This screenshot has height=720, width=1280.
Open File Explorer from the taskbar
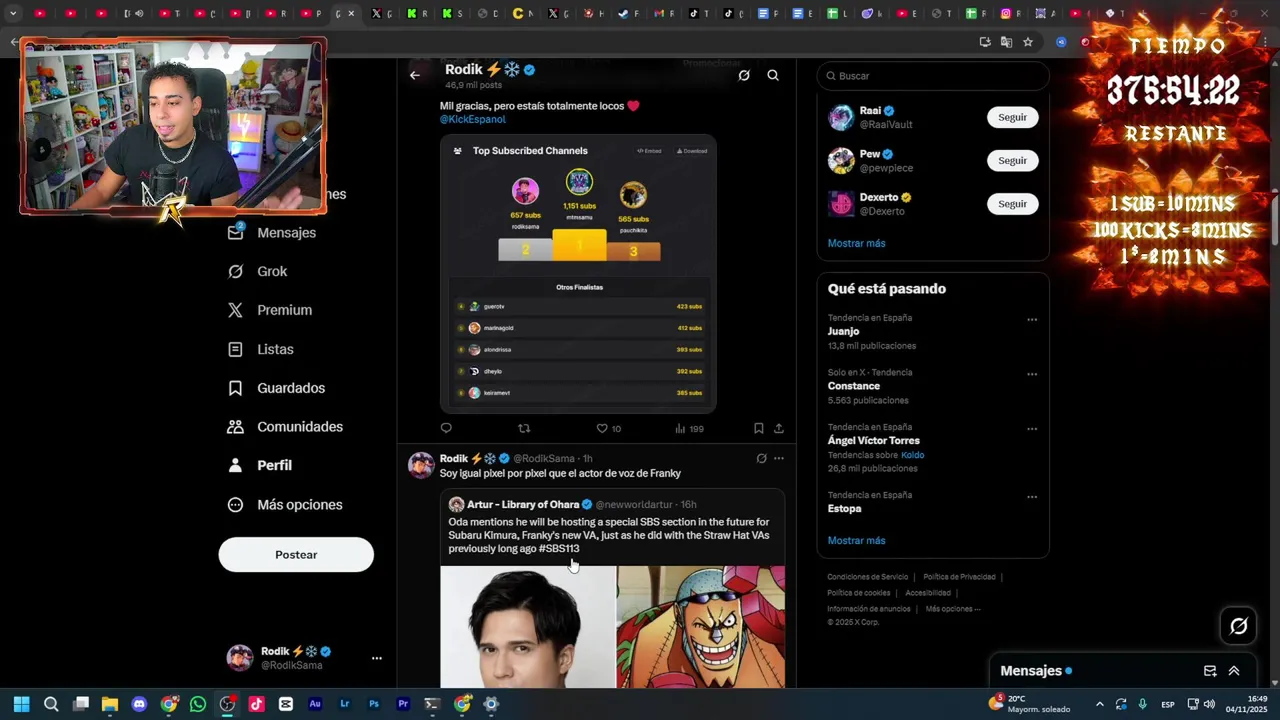[x=110, y=704]
